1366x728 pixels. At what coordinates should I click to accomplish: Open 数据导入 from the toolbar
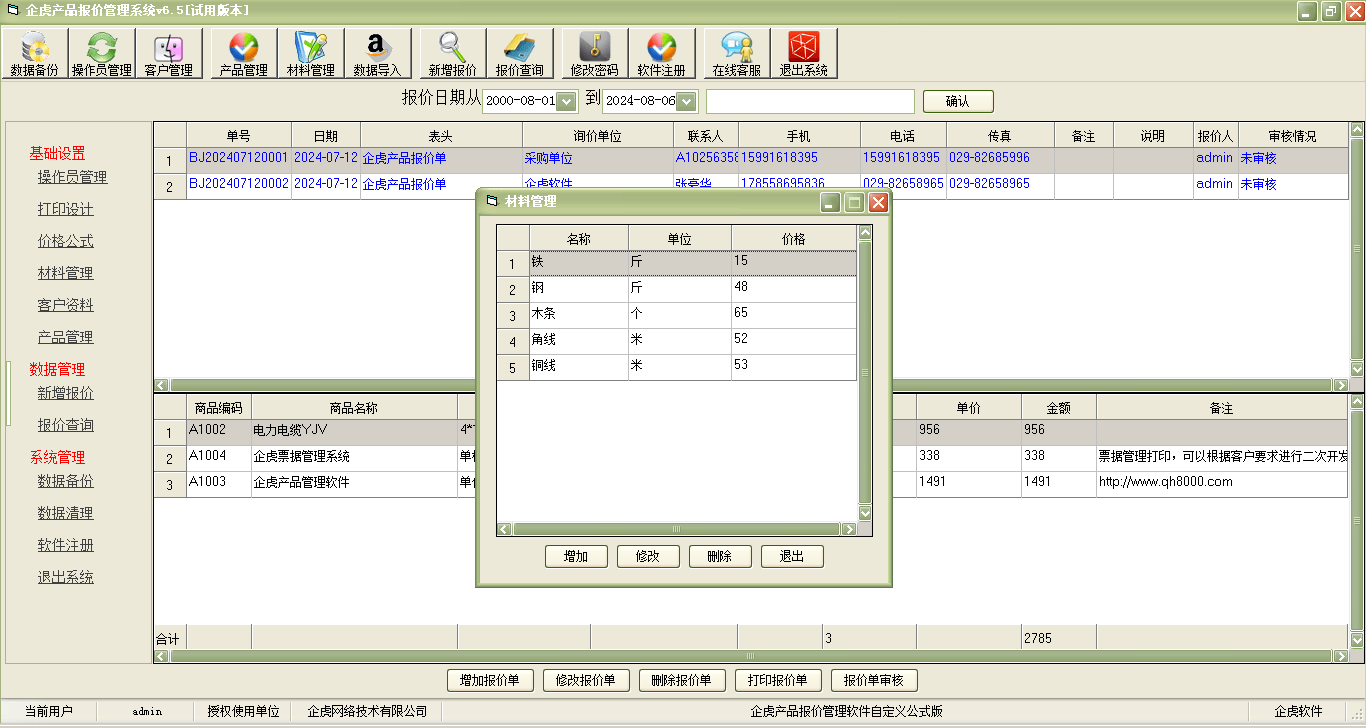(376, 52)
